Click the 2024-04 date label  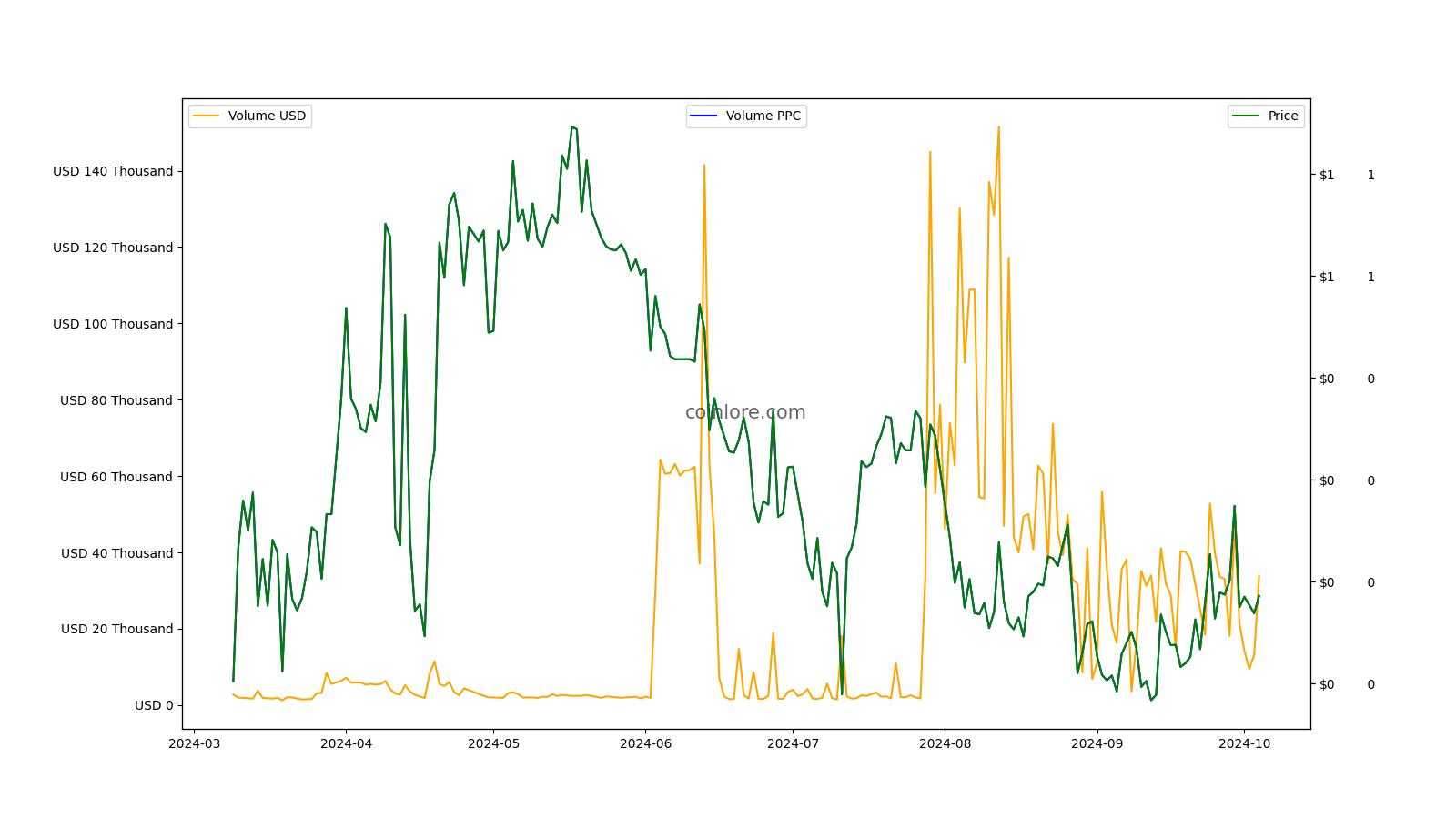pos(346,743)
